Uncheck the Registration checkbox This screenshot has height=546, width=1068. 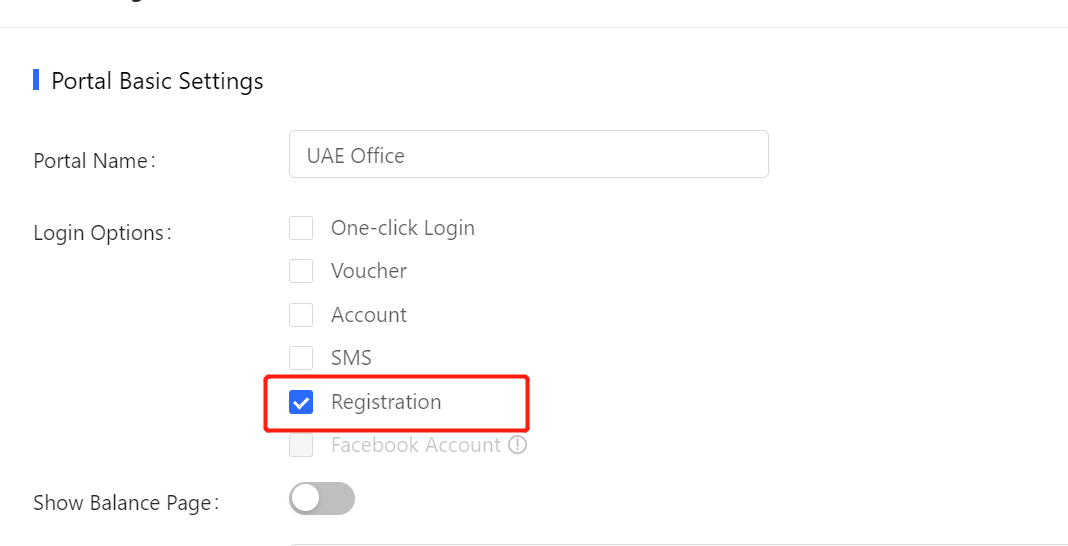[301, 402]
